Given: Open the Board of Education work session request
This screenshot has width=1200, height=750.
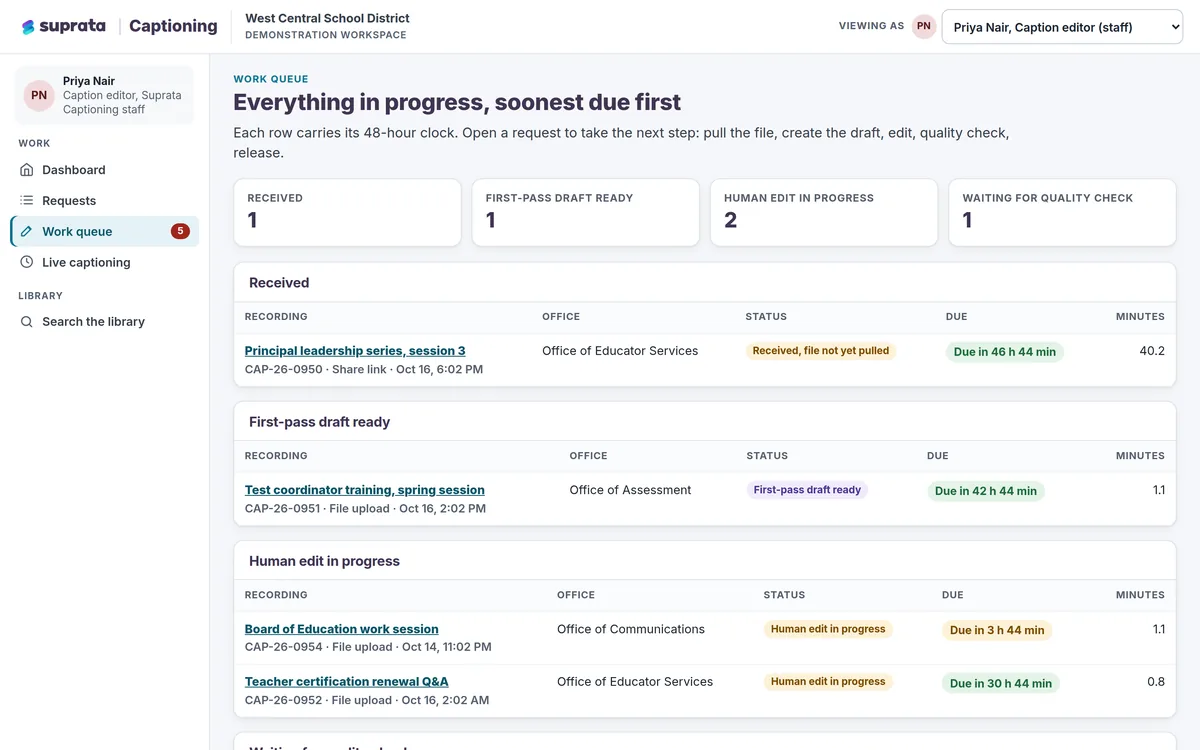Looking at the screenshot, I should pos(342,629).
